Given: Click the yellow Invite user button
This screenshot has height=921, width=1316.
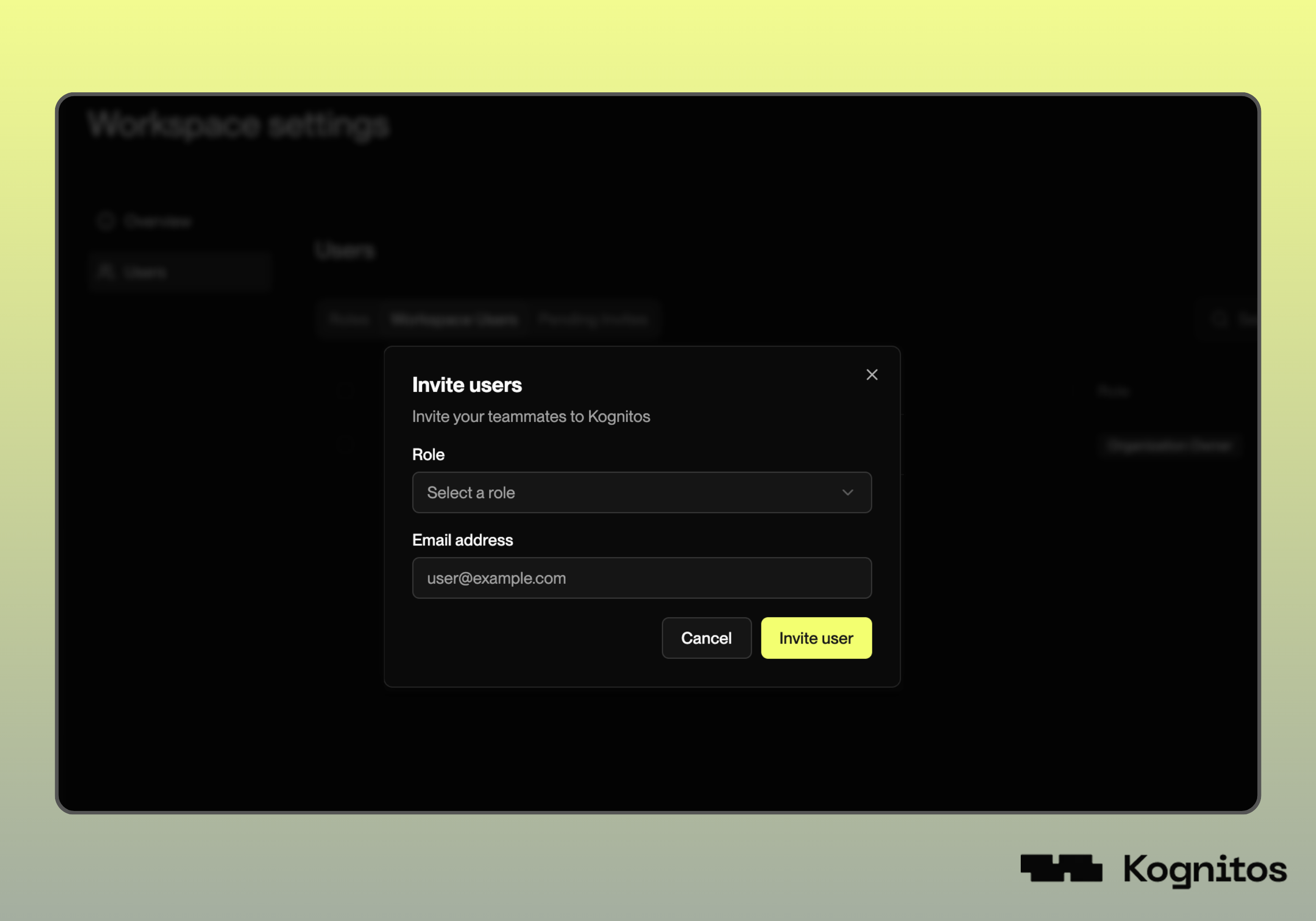Looking at the screenshot, I should click(x=815, y=638).
